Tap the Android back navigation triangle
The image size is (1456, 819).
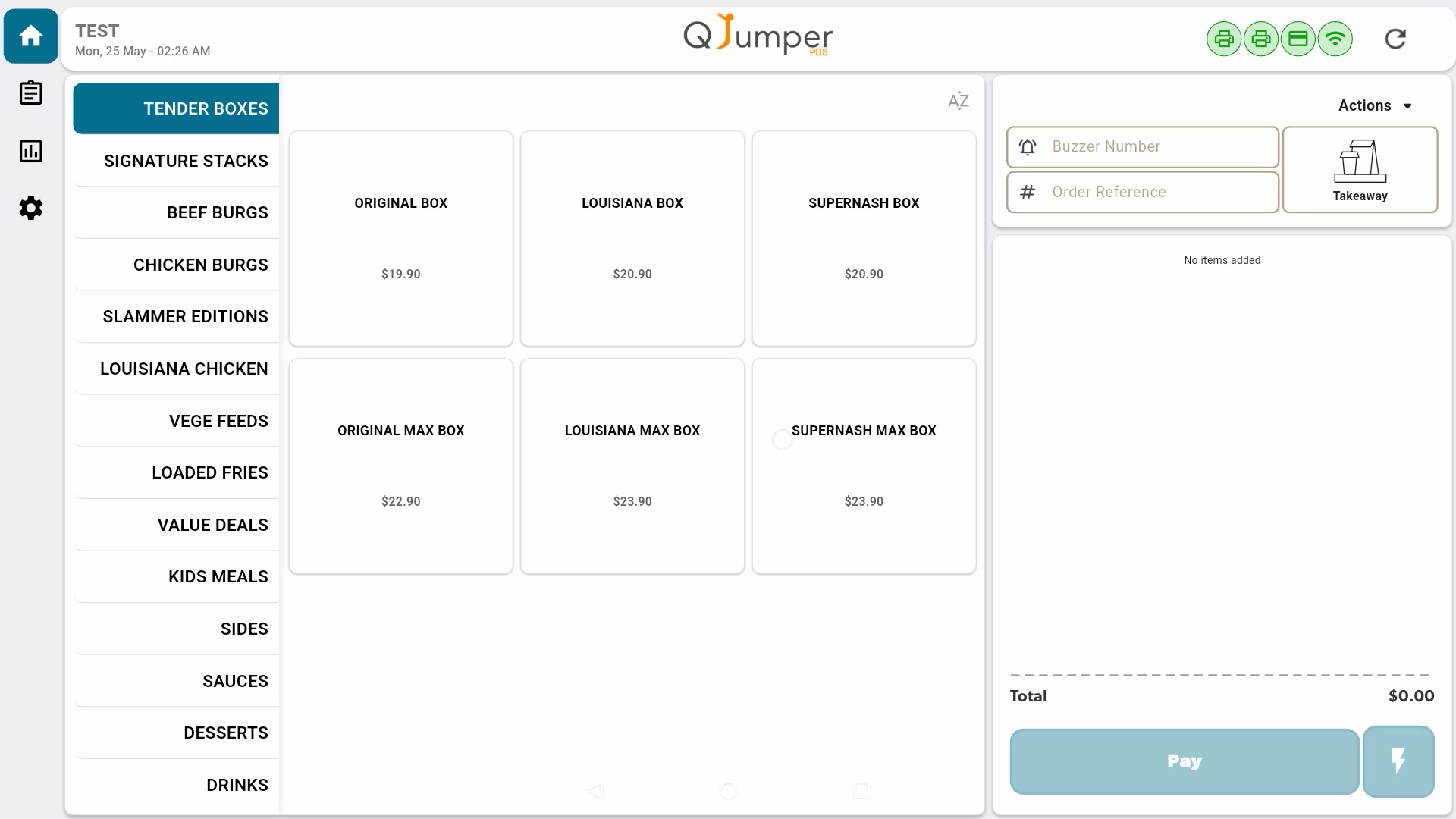click(x=595, y=791)
